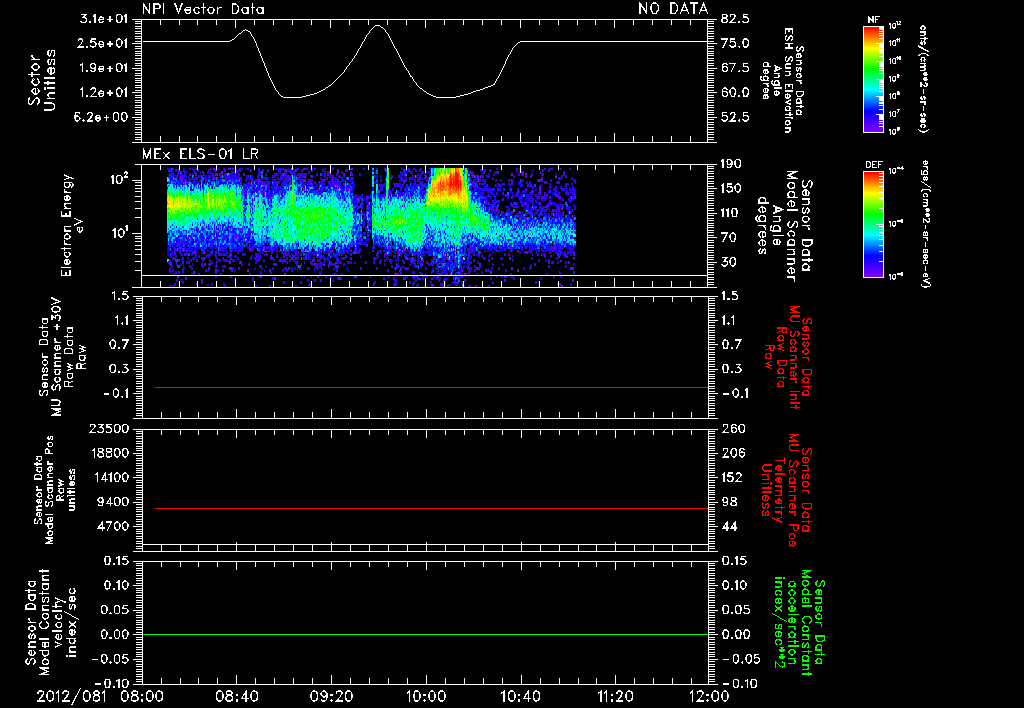The width and height of the screenshot is (1024, 708).
Task: Click the "10:00" time axis label
Action: pyautogui.click(x=425, y=697)
